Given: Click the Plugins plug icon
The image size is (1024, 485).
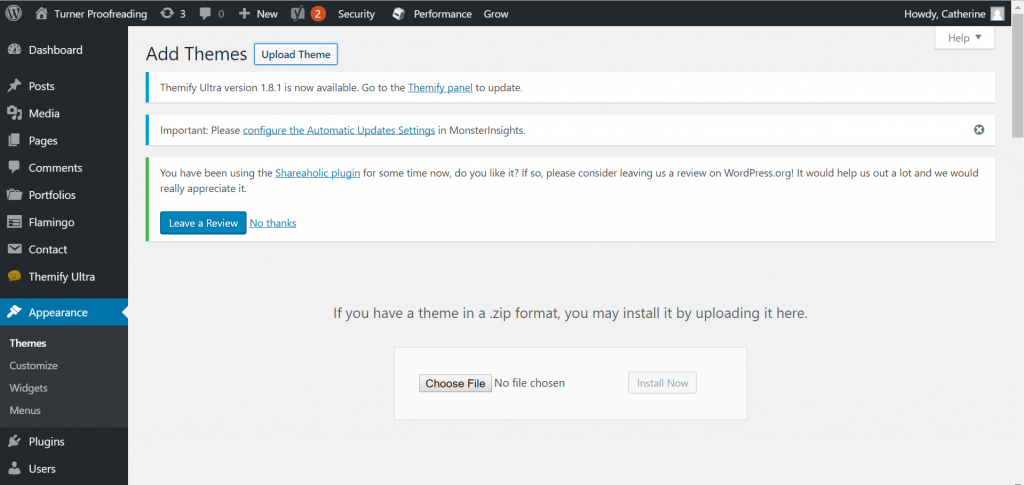Looking at the screenshot, I should pos(14,441).
